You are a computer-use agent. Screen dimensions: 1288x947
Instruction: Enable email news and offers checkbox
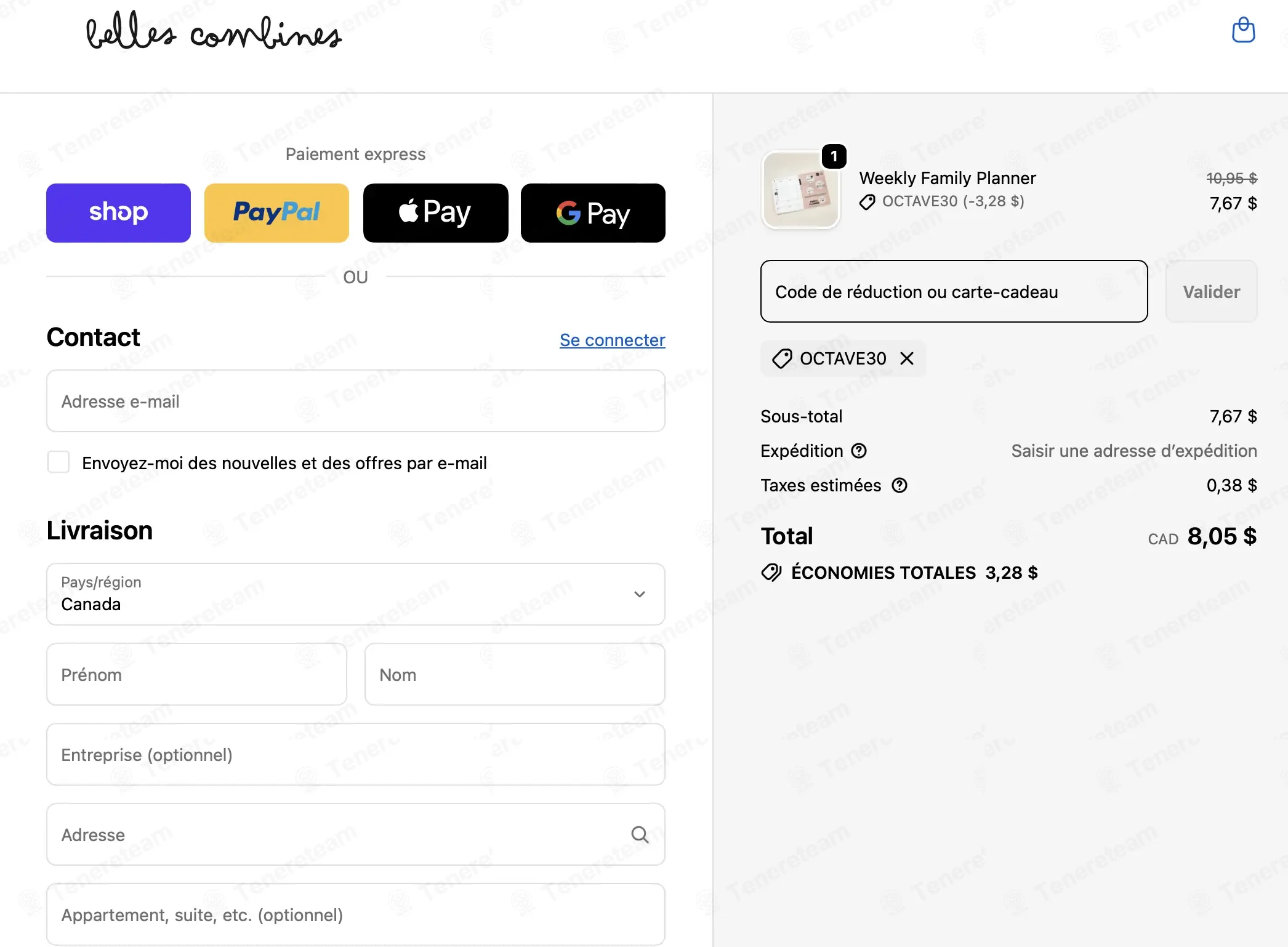tap(58, 462)
